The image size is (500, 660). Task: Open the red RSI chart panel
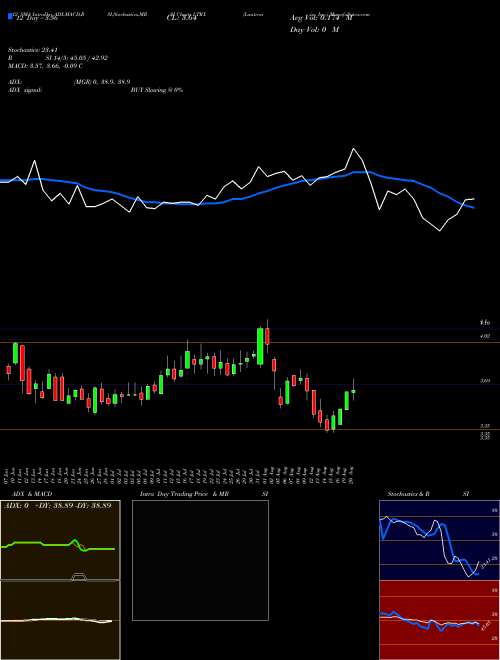(x=439, y=620)
